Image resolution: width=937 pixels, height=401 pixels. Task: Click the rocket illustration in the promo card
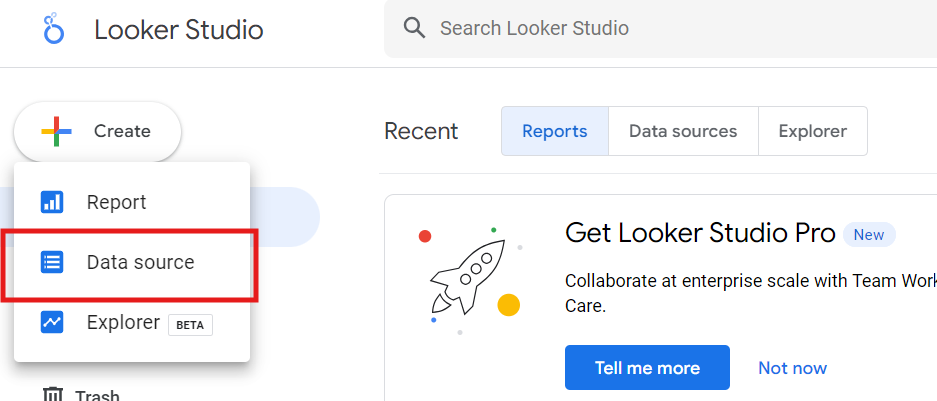coord(468,277)
